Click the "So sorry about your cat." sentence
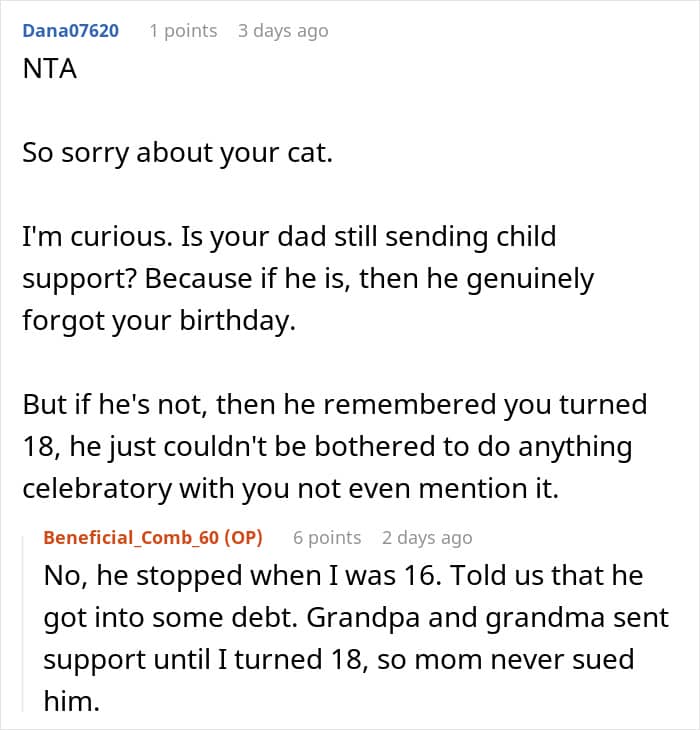Screen dimensions: 700x730 178,153
